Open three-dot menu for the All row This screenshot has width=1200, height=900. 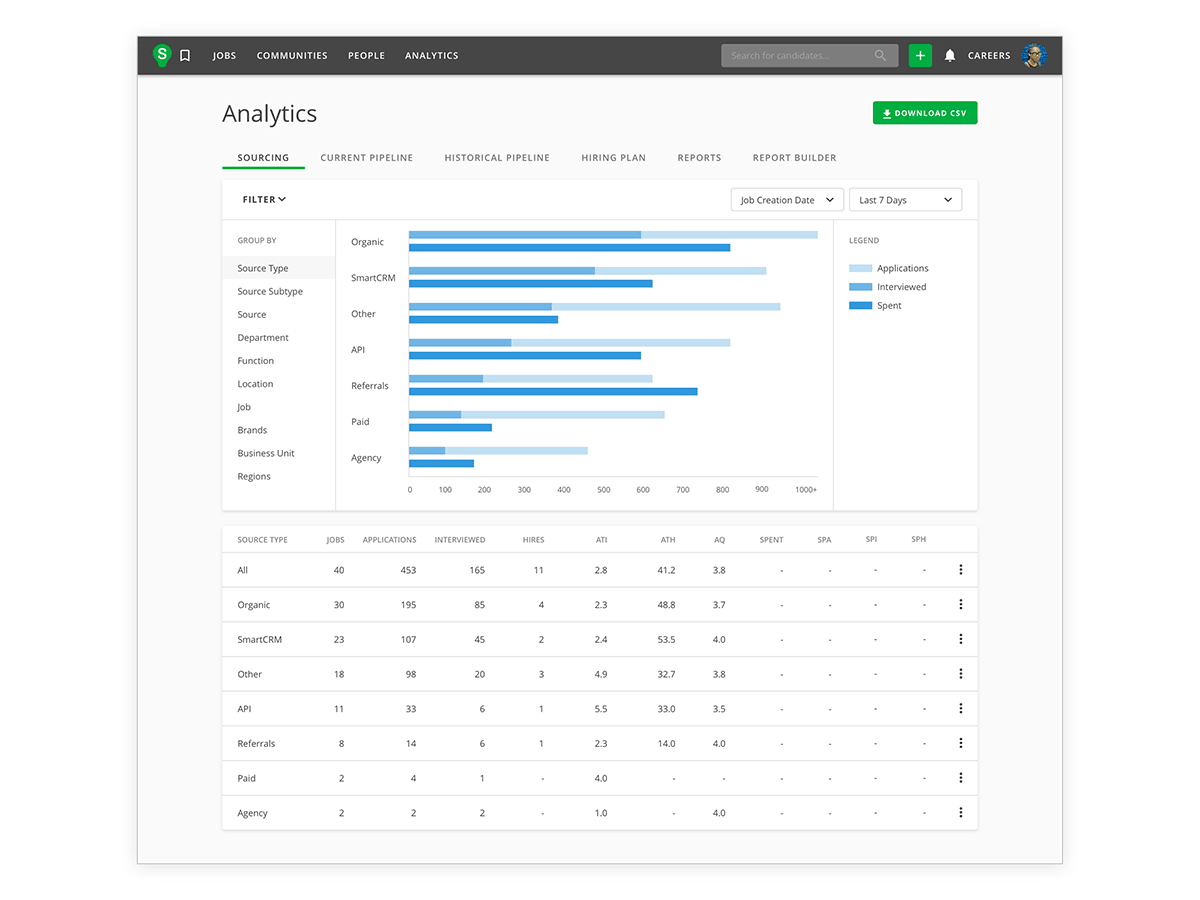960,570
